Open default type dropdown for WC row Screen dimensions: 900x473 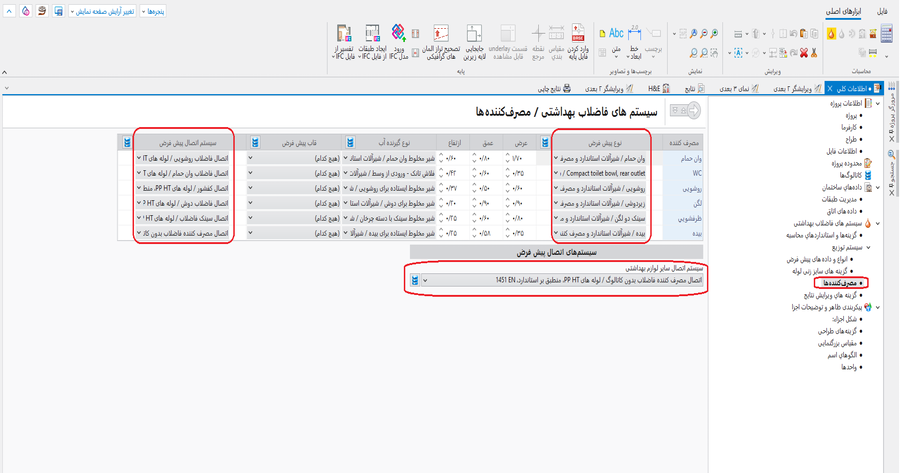(556, 172)
